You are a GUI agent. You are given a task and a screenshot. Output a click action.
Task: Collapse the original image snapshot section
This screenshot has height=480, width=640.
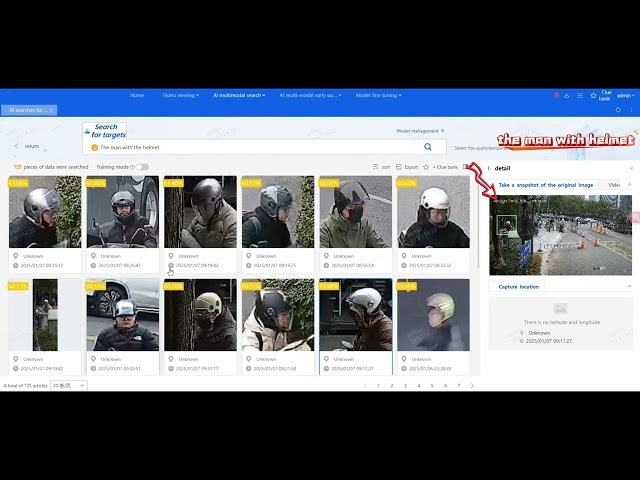[629, 185]
